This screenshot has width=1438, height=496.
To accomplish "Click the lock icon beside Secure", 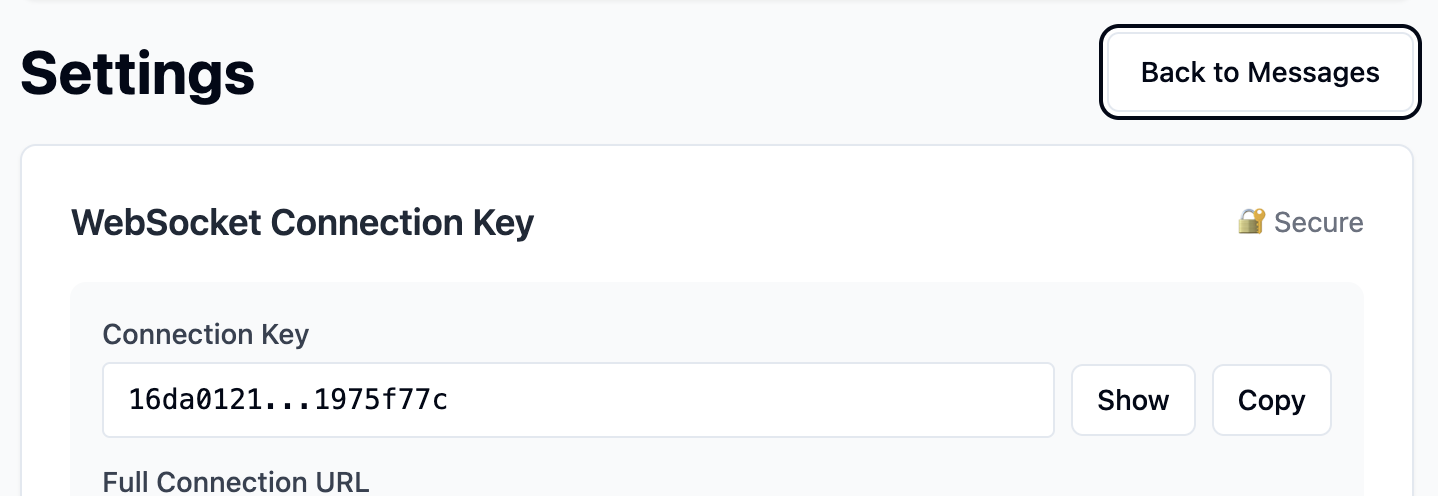I will 1252,221.
